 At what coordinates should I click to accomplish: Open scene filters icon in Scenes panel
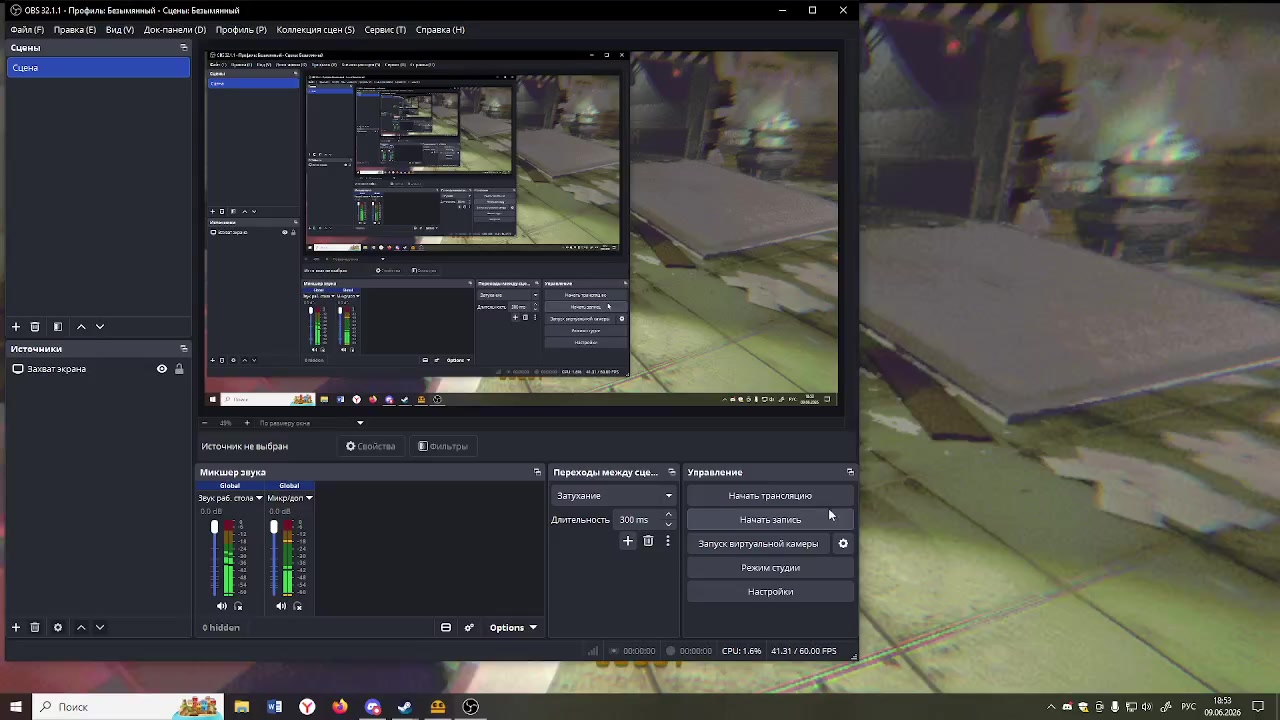pyautogui.click(x=58, y=327)
